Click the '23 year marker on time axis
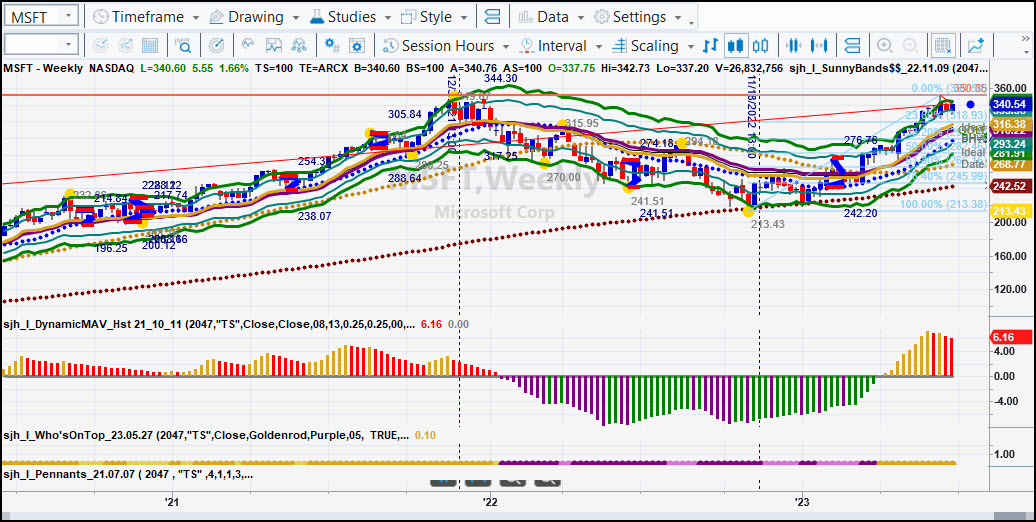This screenshot has height=522, width=1036. (803, 502)
